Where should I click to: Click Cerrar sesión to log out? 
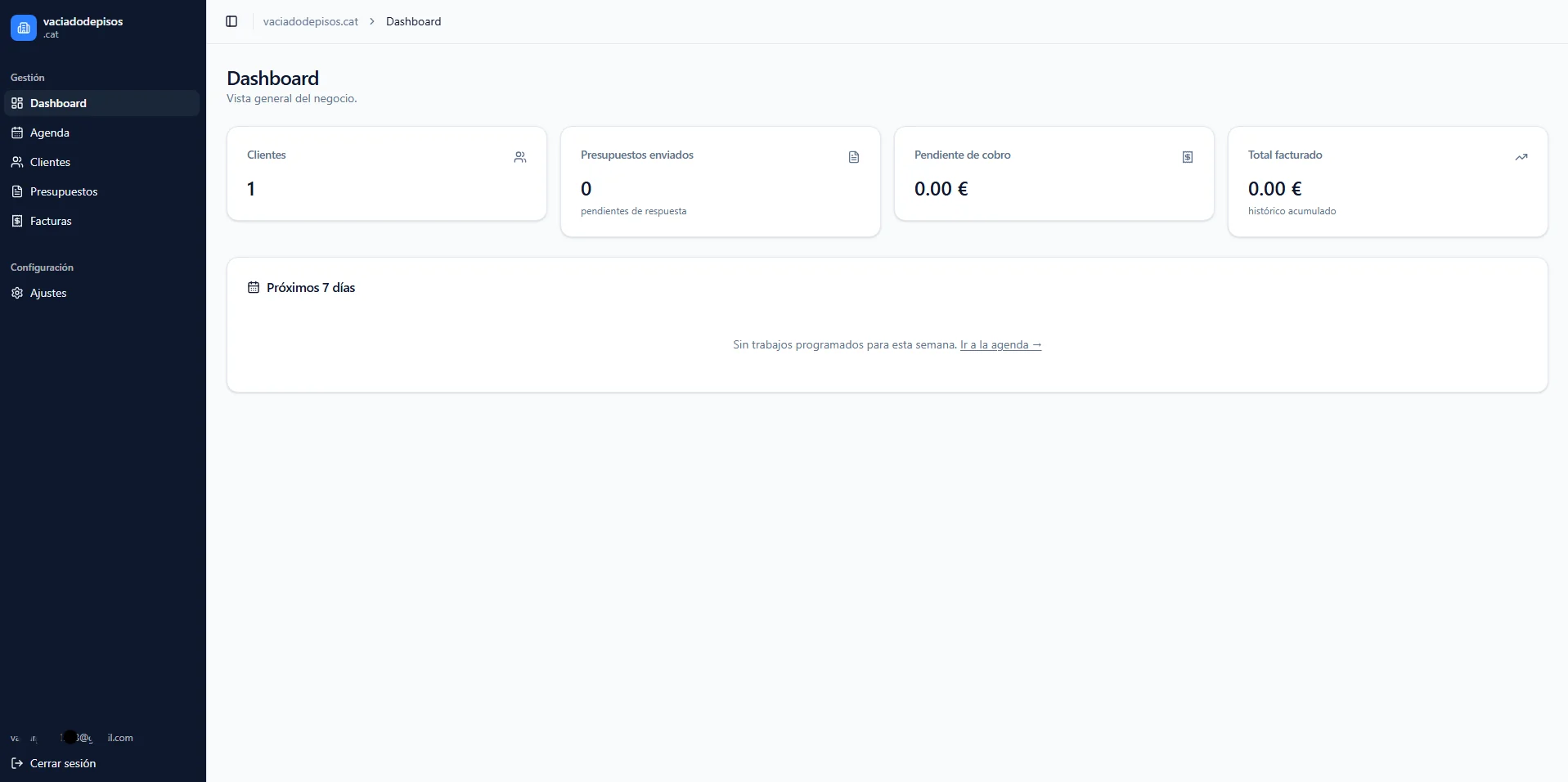(101, 763)
